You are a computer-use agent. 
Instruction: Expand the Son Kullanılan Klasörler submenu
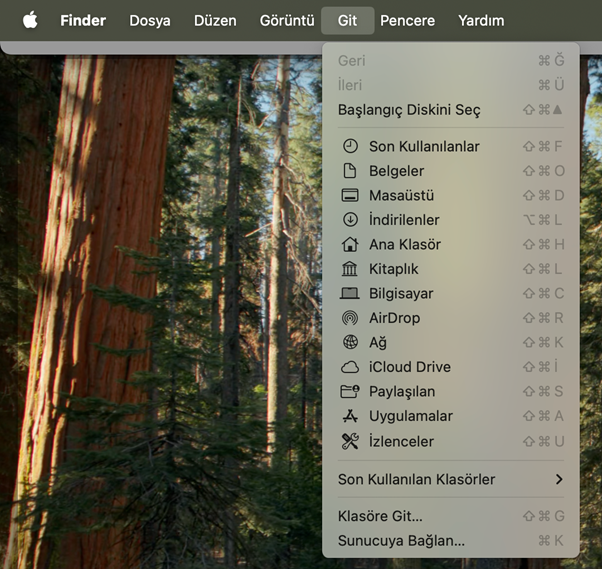[450, 480]
